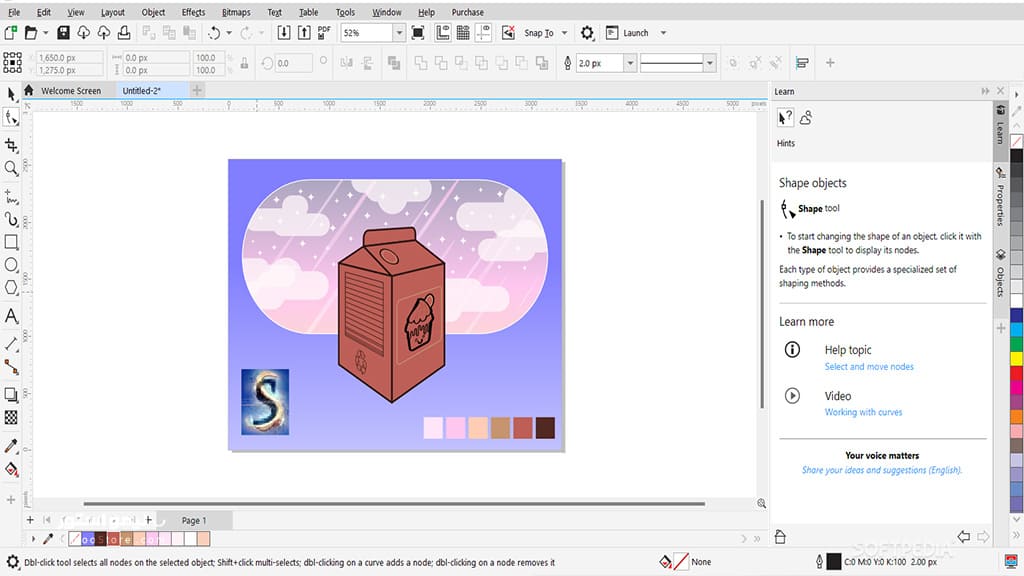
Task: Add a new document tab
Action: (x=197, y=91)
